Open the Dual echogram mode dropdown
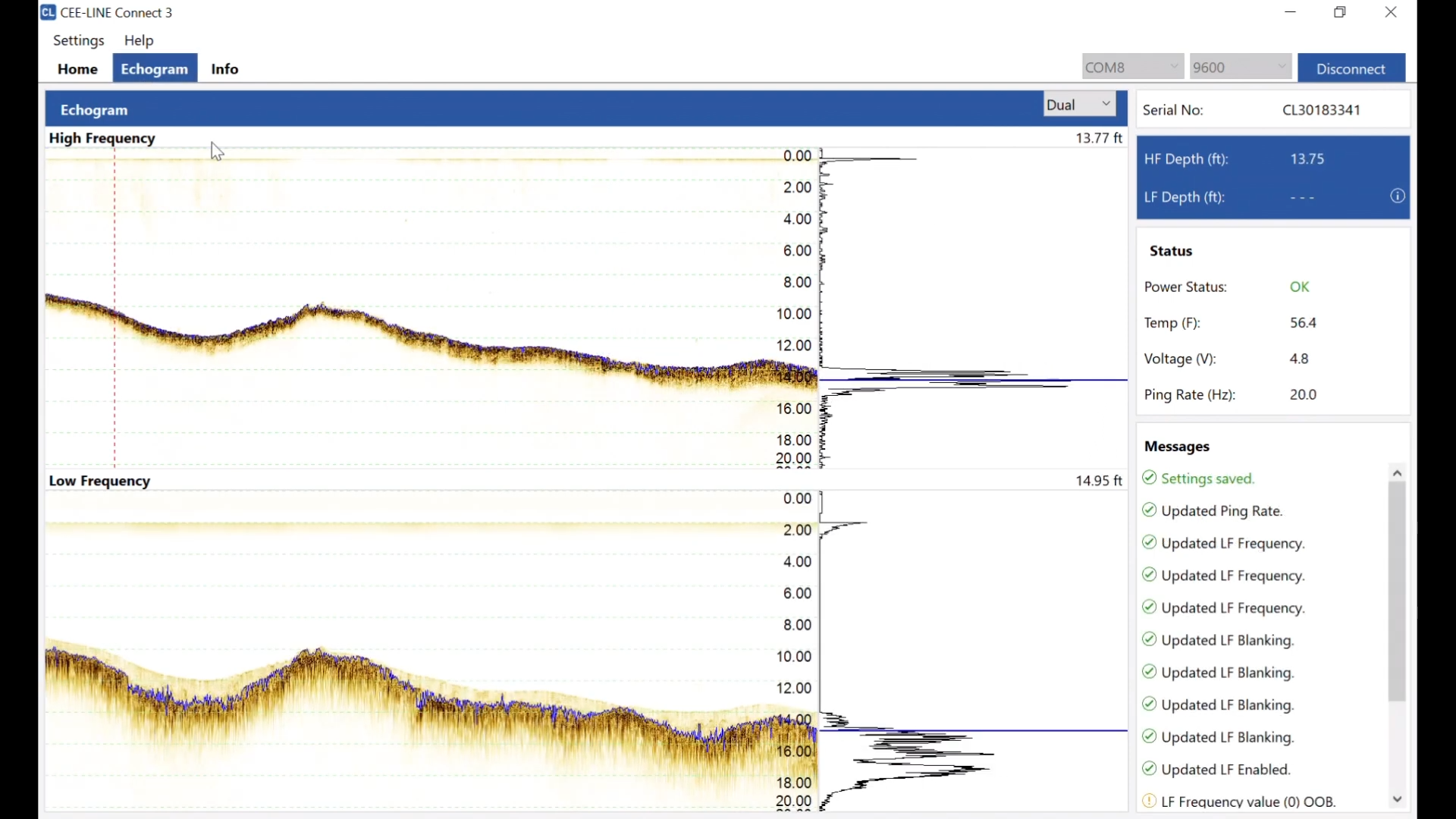The height and width of the screenshot is (819, 1456). click(x=1079, y=105)
